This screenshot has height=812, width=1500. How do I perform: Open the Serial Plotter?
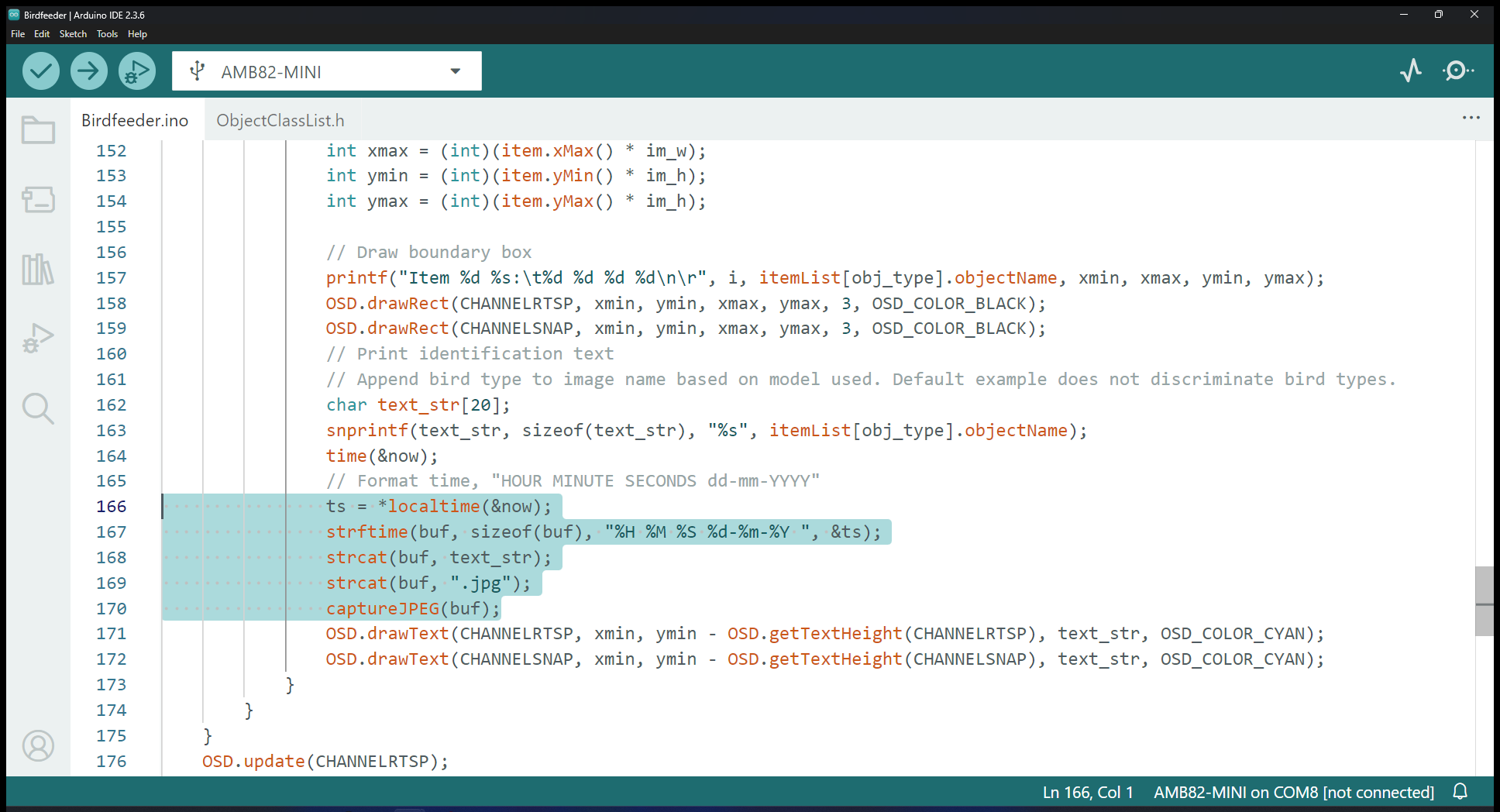1411,71
